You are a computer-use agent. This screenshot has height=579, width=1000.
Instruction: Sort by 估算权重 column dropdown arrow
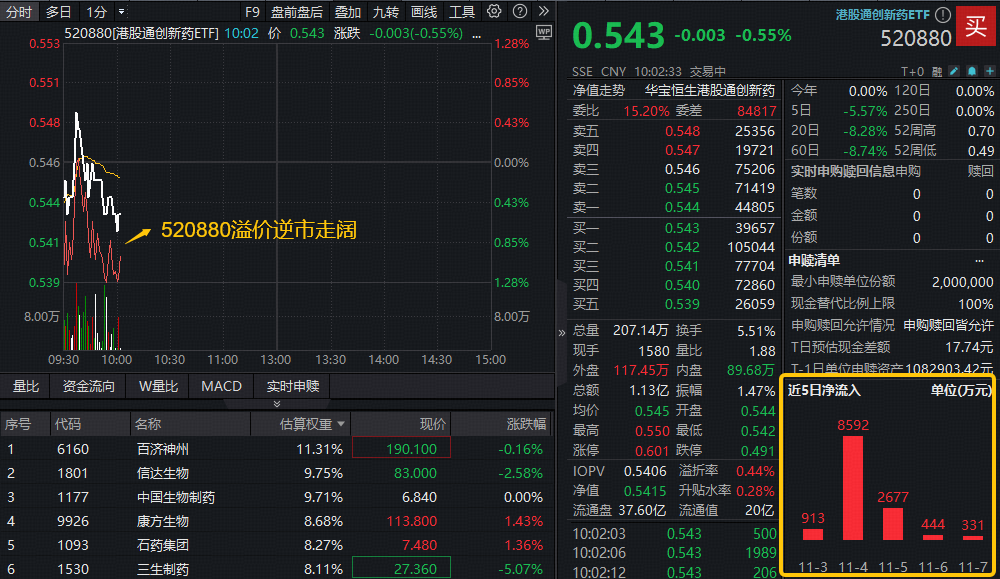[x=341, y=424]
